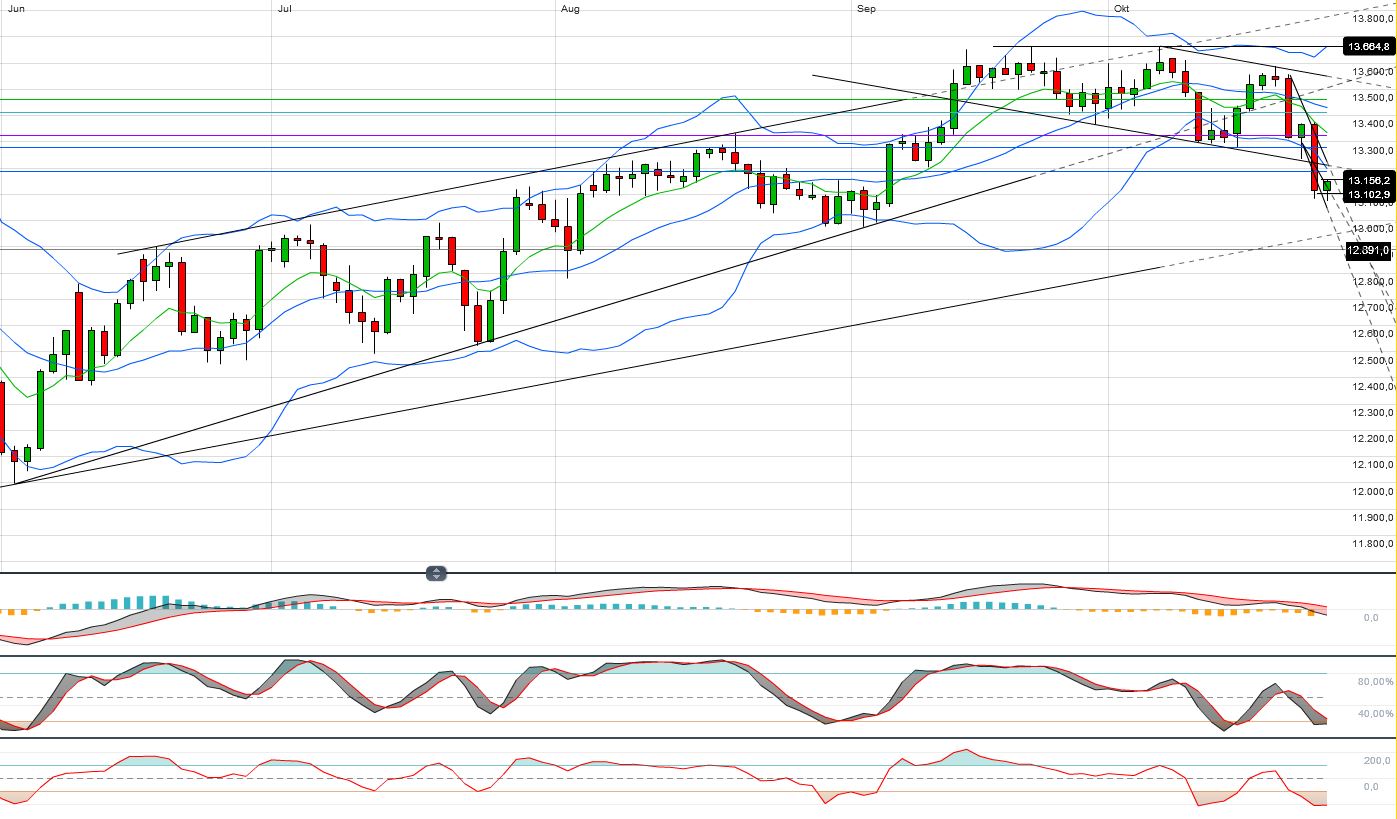Select the 13.102,9 price marker

coord(1368,194)
